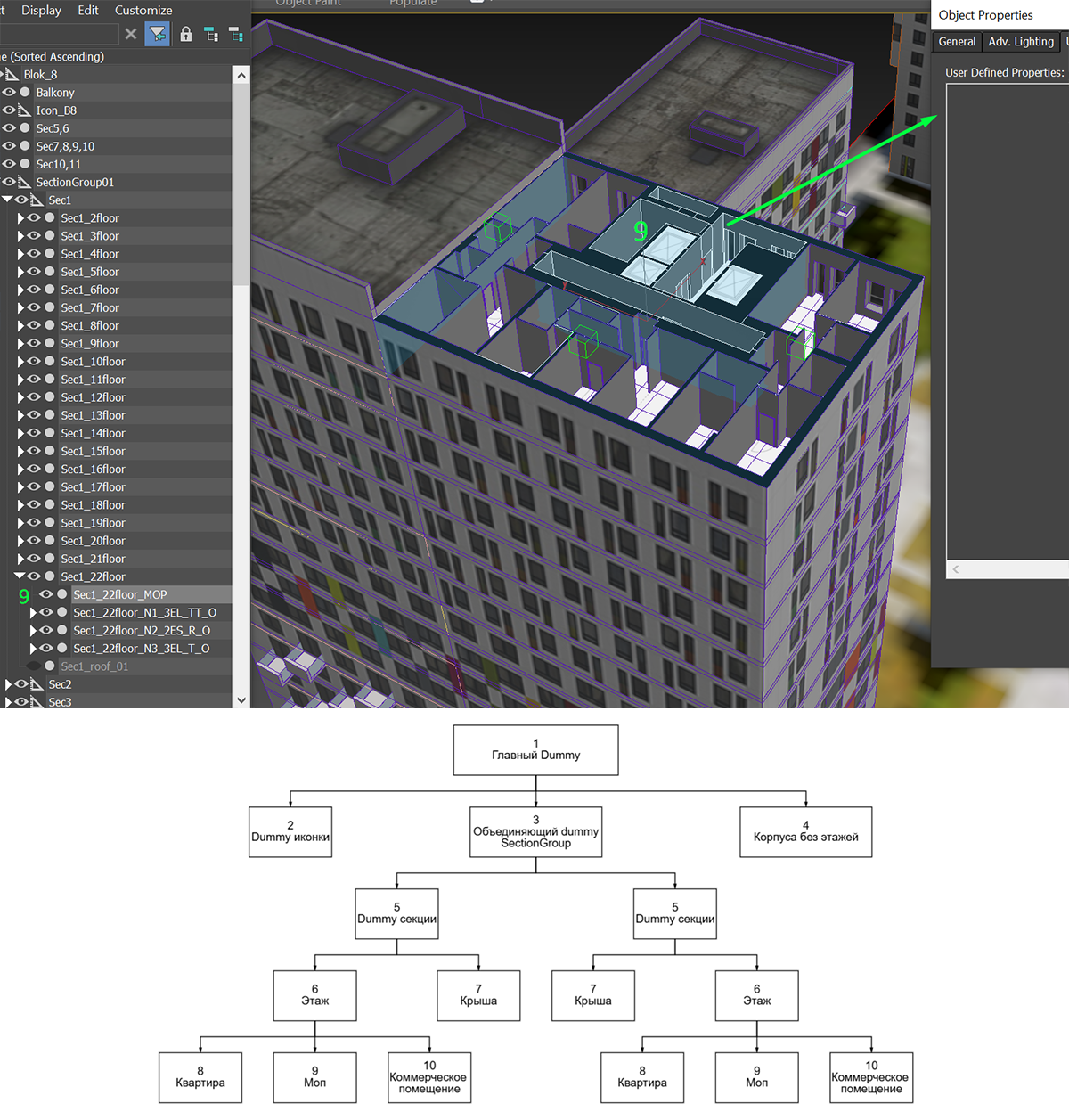The width and height of the screenshot is (1069, 1120).
Task: Click the scene explorer vertical scrollbar thumb
Action: click(241, 185)
